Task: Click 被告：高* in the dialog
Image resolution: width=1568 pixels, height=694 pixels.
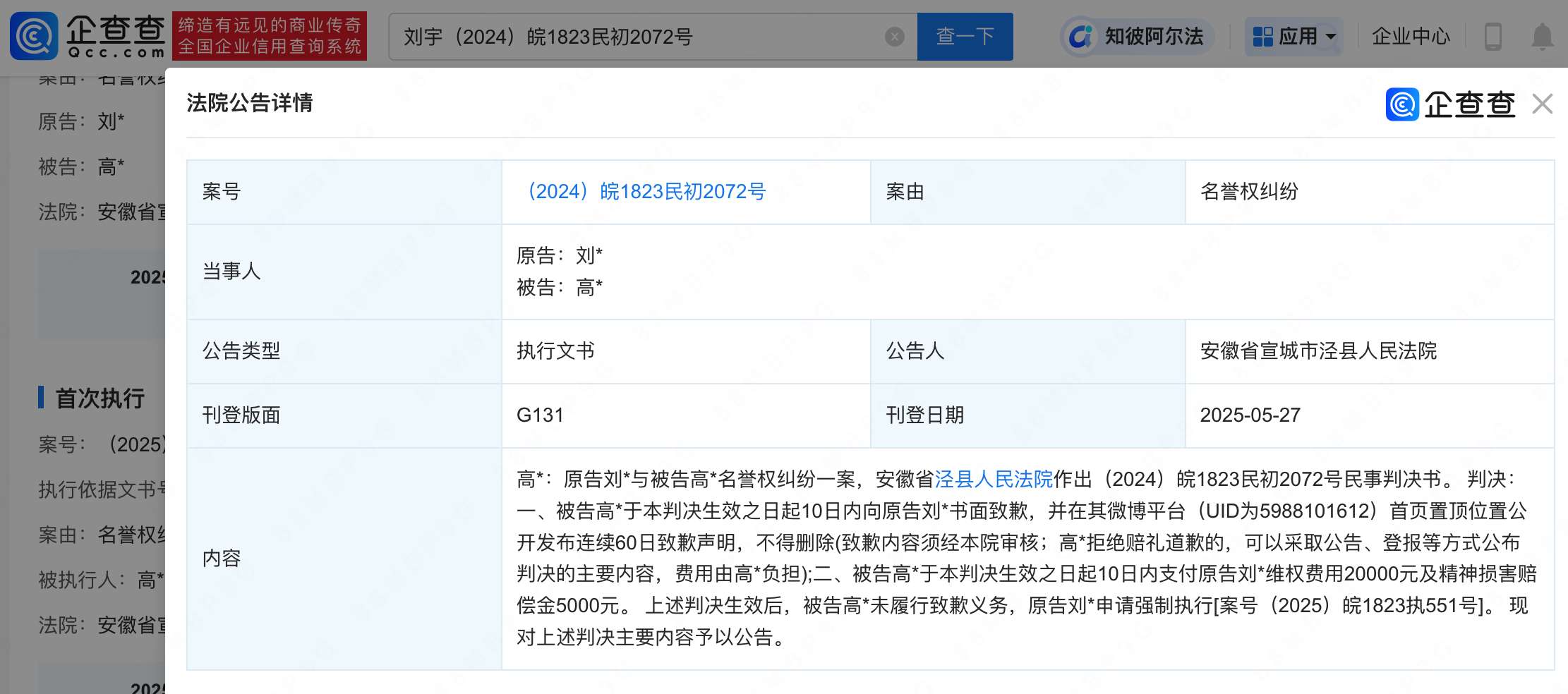Action: click(x=560, y=287)
